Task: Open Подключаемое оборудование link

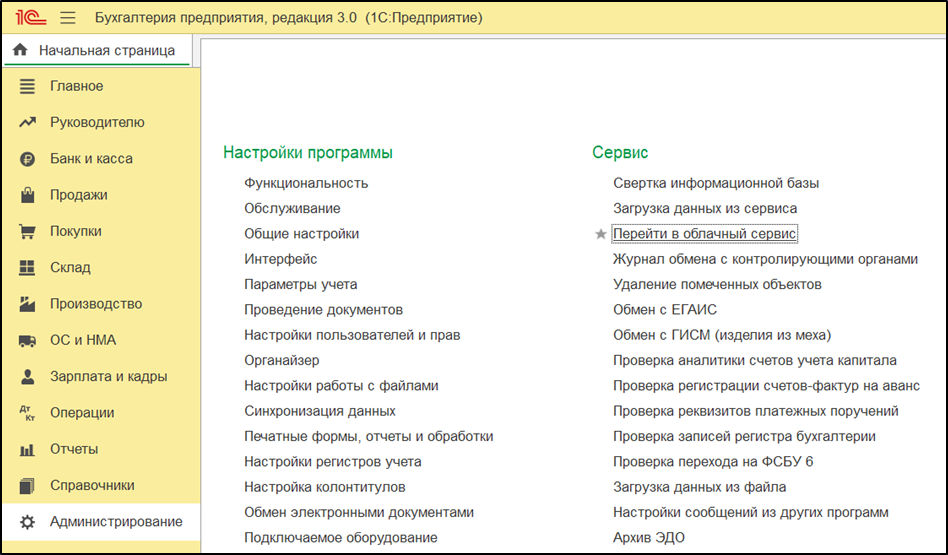Action: pos(341,538)
